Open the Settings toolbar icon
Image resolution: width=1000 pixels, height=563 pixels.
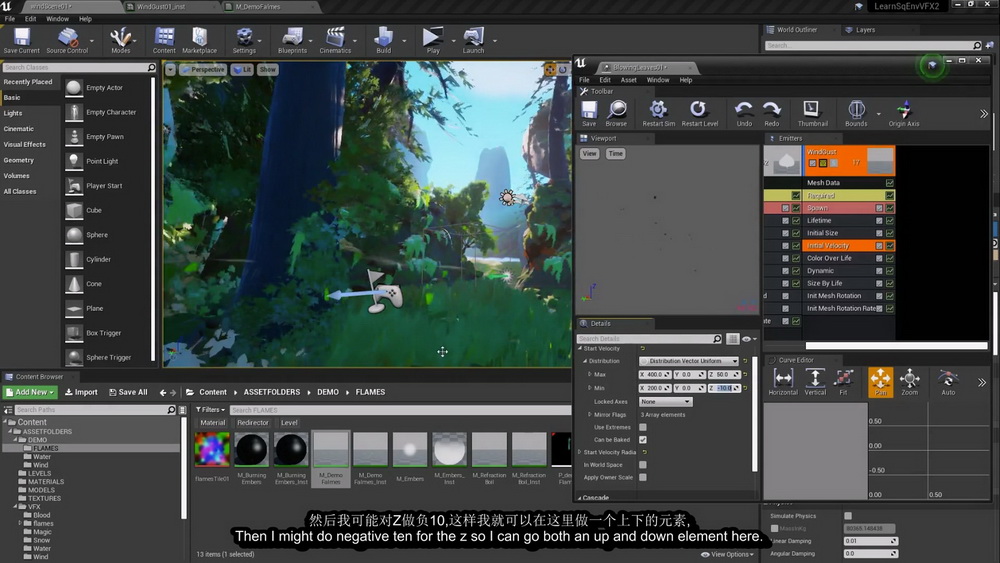pyautogui.click(x=244, y=41)
